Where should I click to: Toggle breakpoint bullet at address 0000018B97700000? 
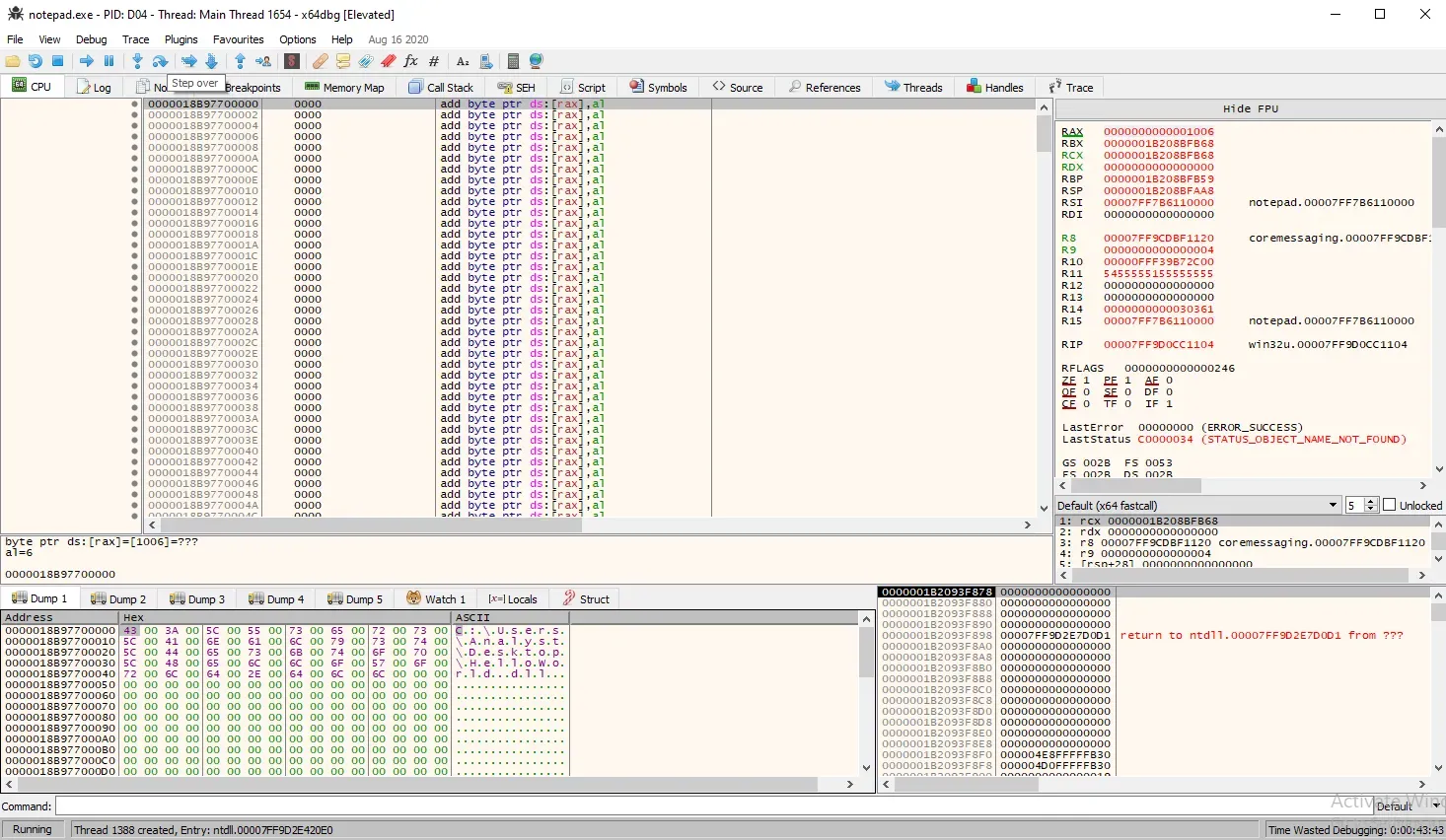[x=135, y=105]
